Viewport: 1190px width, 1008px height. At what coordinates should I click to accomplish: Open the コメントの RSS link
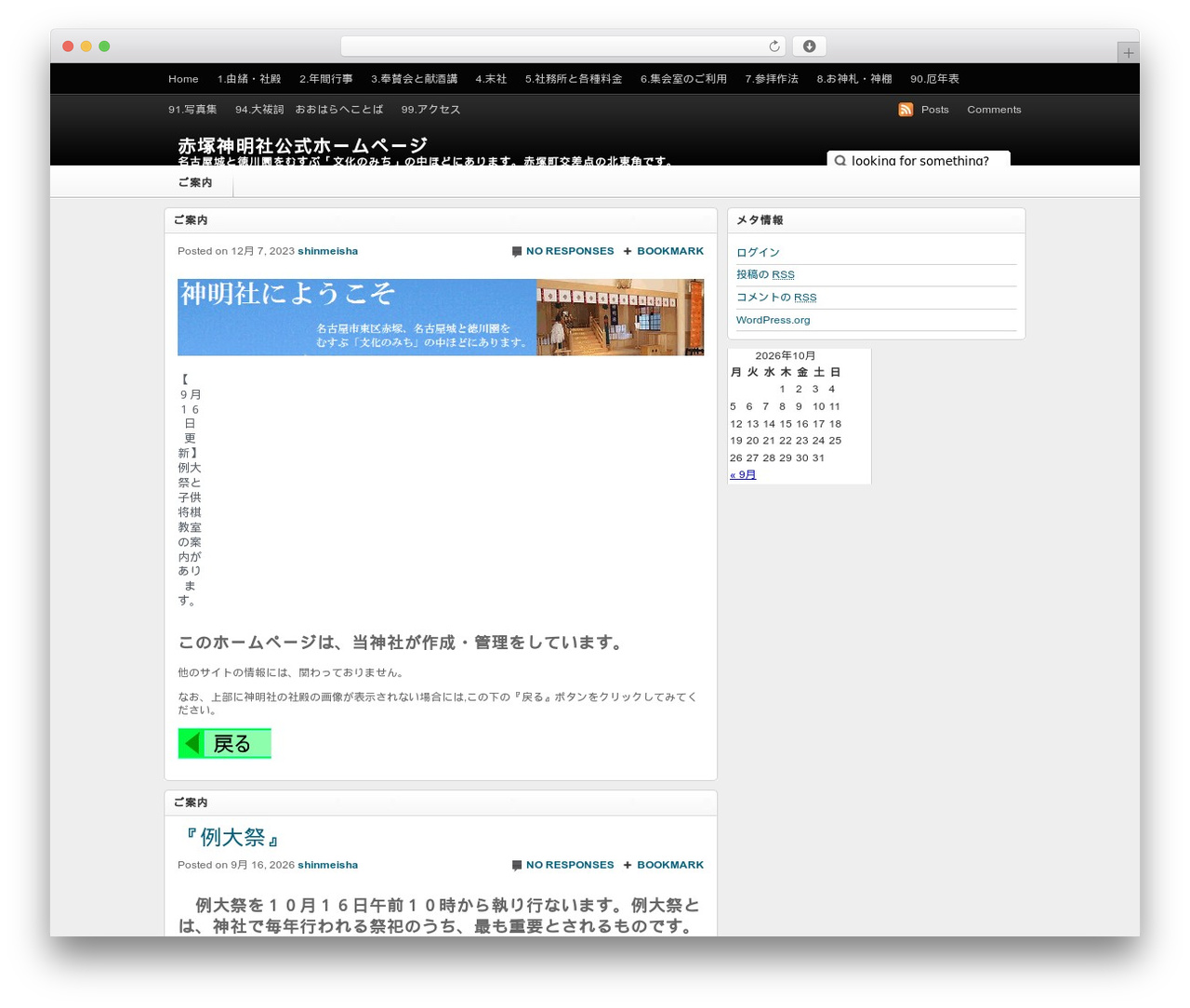776,298
